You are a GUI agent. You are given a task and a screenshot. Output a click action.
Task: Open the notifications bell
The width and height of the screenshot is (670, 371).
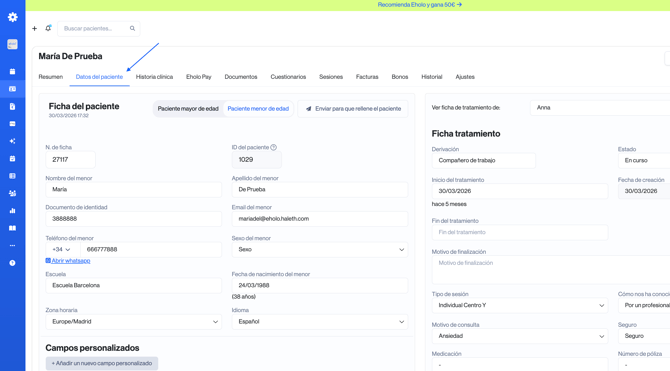[48, 28]
